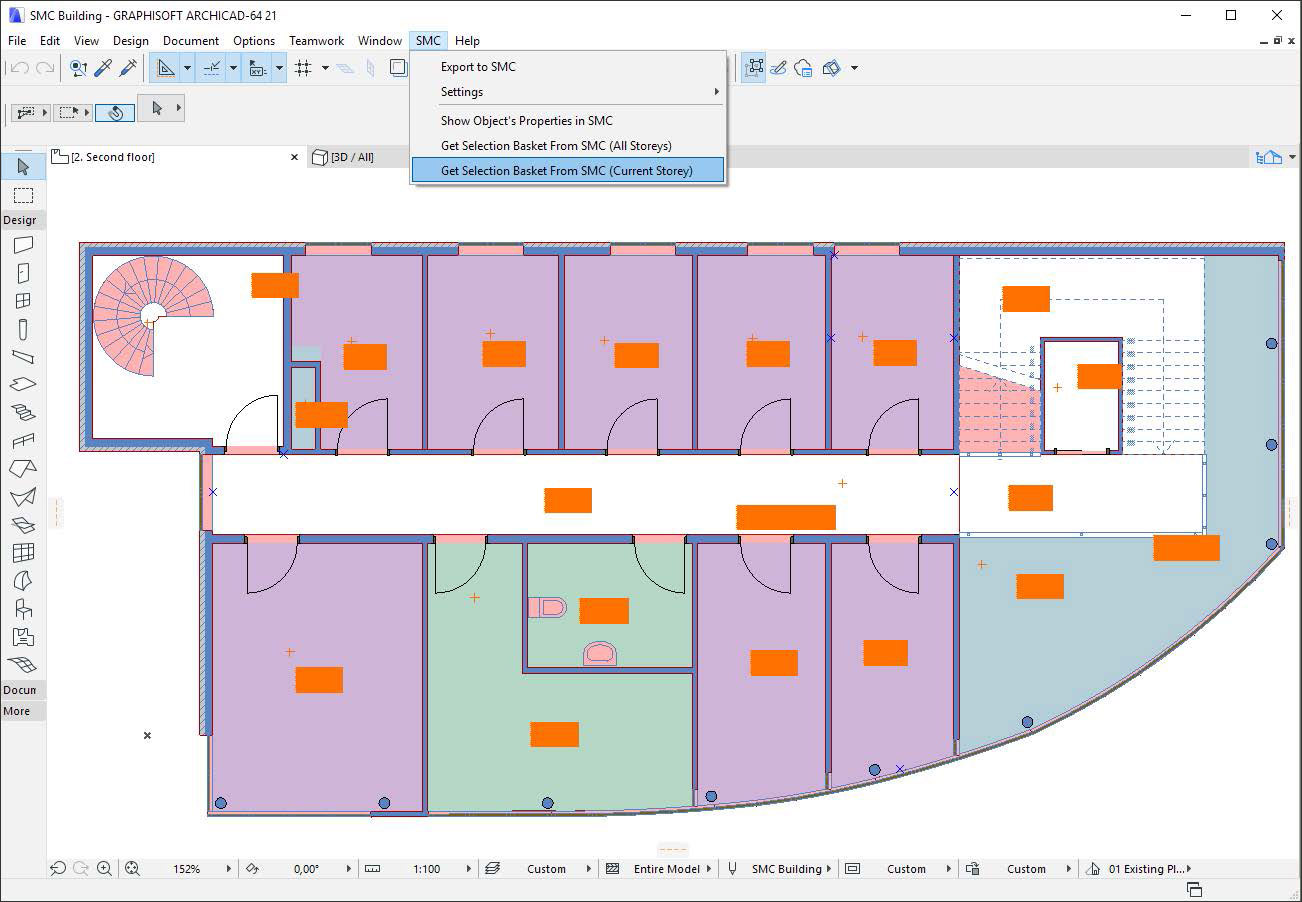Click the Undo icon in the toolbar
Screen dimensions: 1302x902
[18, 68]
